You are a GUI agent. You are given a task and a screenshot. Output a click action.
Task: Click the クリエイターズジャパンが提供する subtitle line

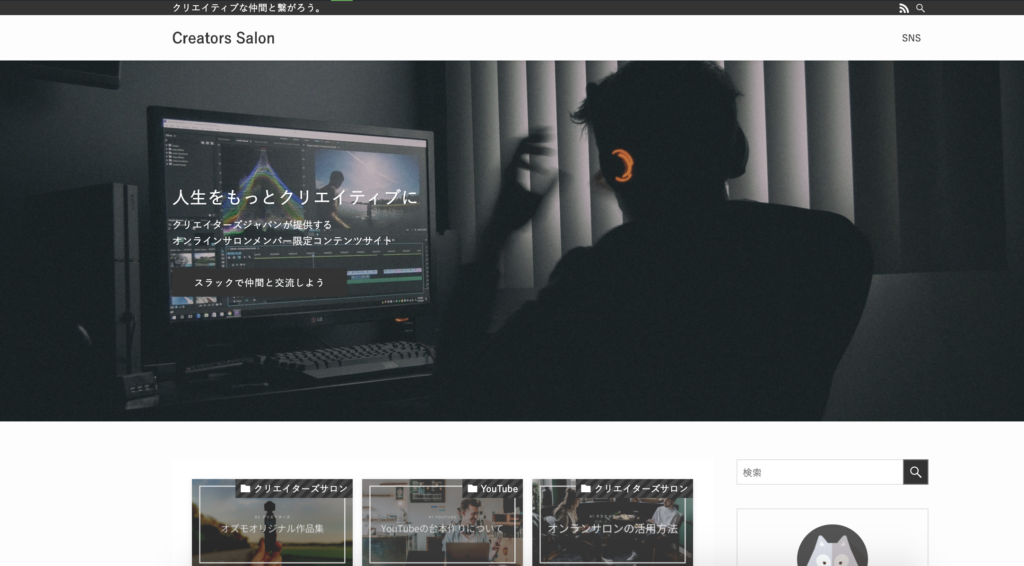[x=252, y=224]
